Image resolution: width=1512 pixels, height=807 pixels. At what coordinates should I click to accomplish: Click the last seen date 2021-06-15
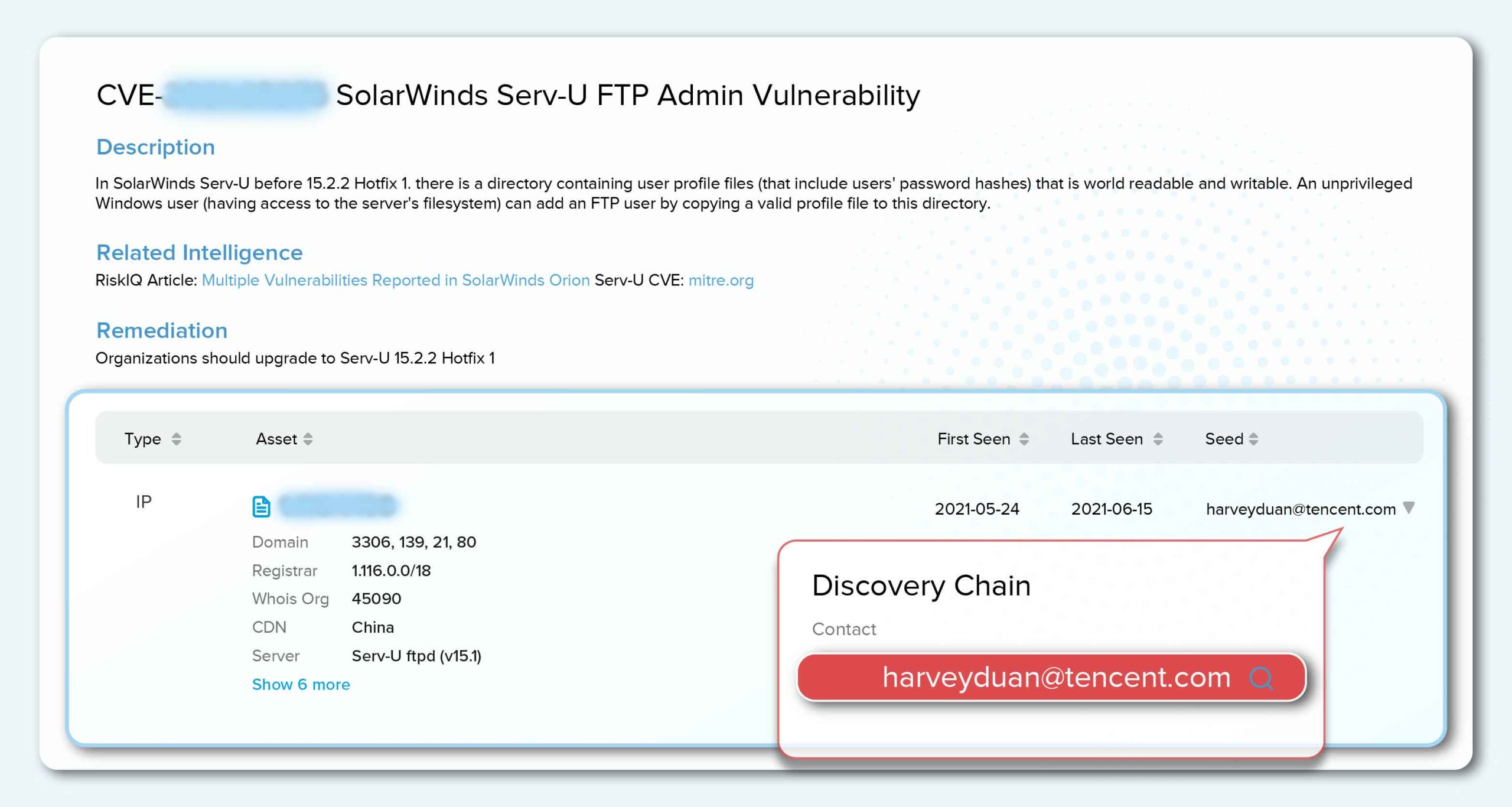click(1112, 509)
